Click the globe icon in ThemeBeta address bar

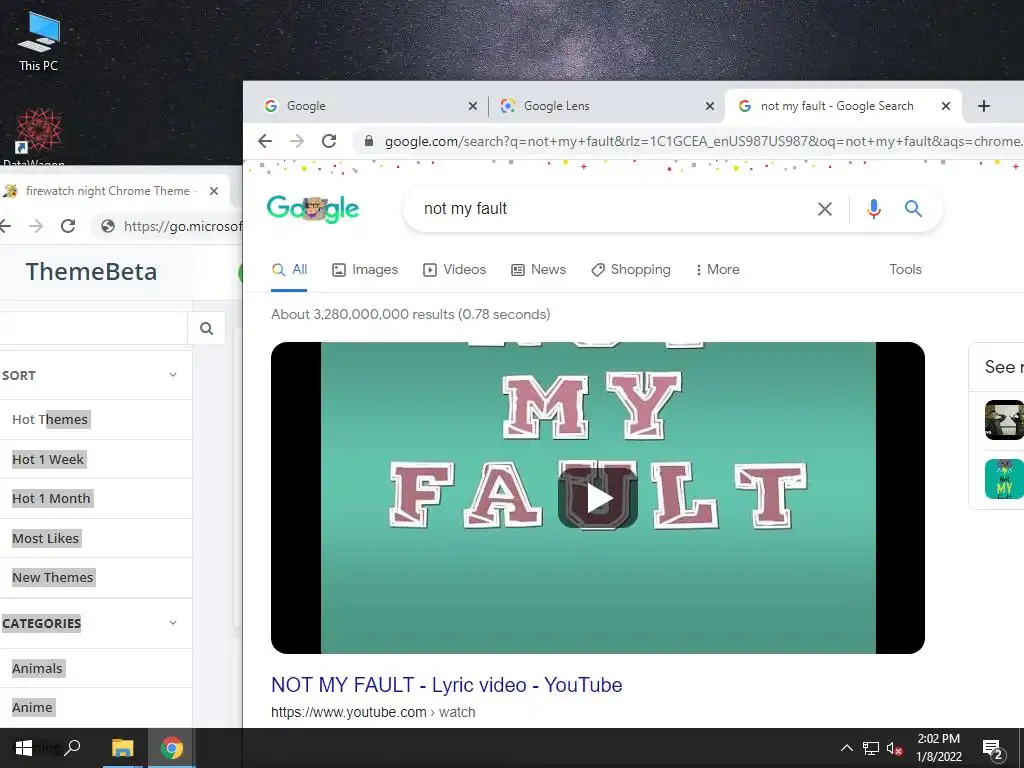[x=108, y=227]
